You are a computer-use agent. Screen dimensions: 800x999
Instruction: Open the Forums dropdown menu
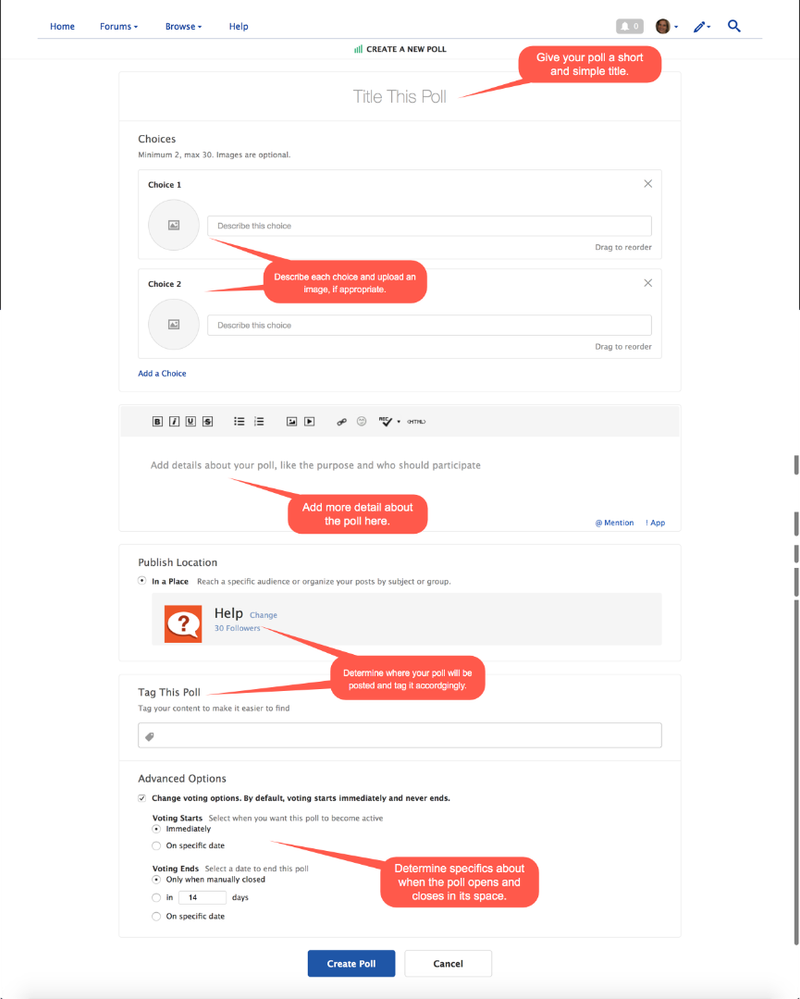pos(119,26)
